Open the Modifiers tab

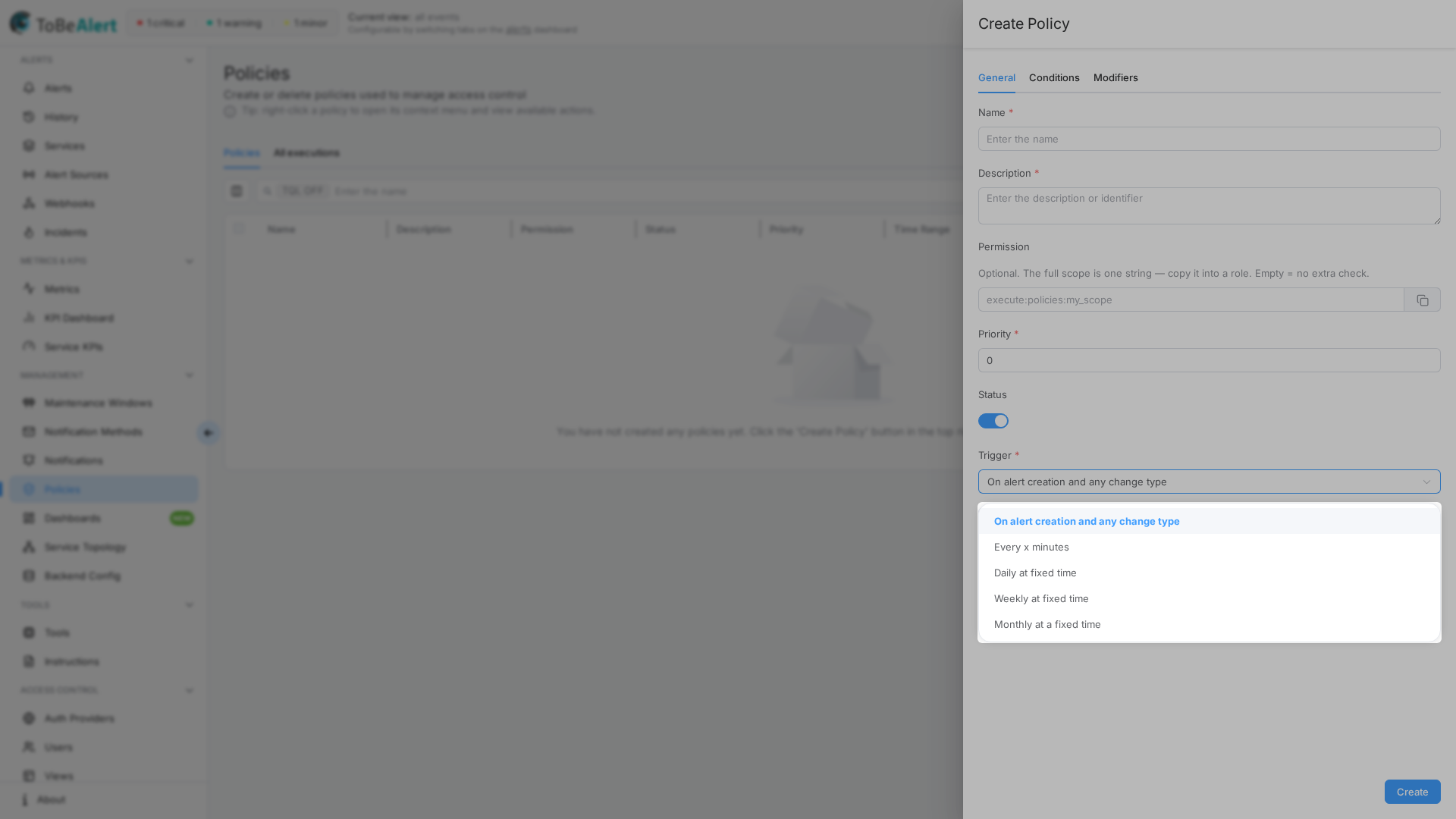[x=1115, y=78]
